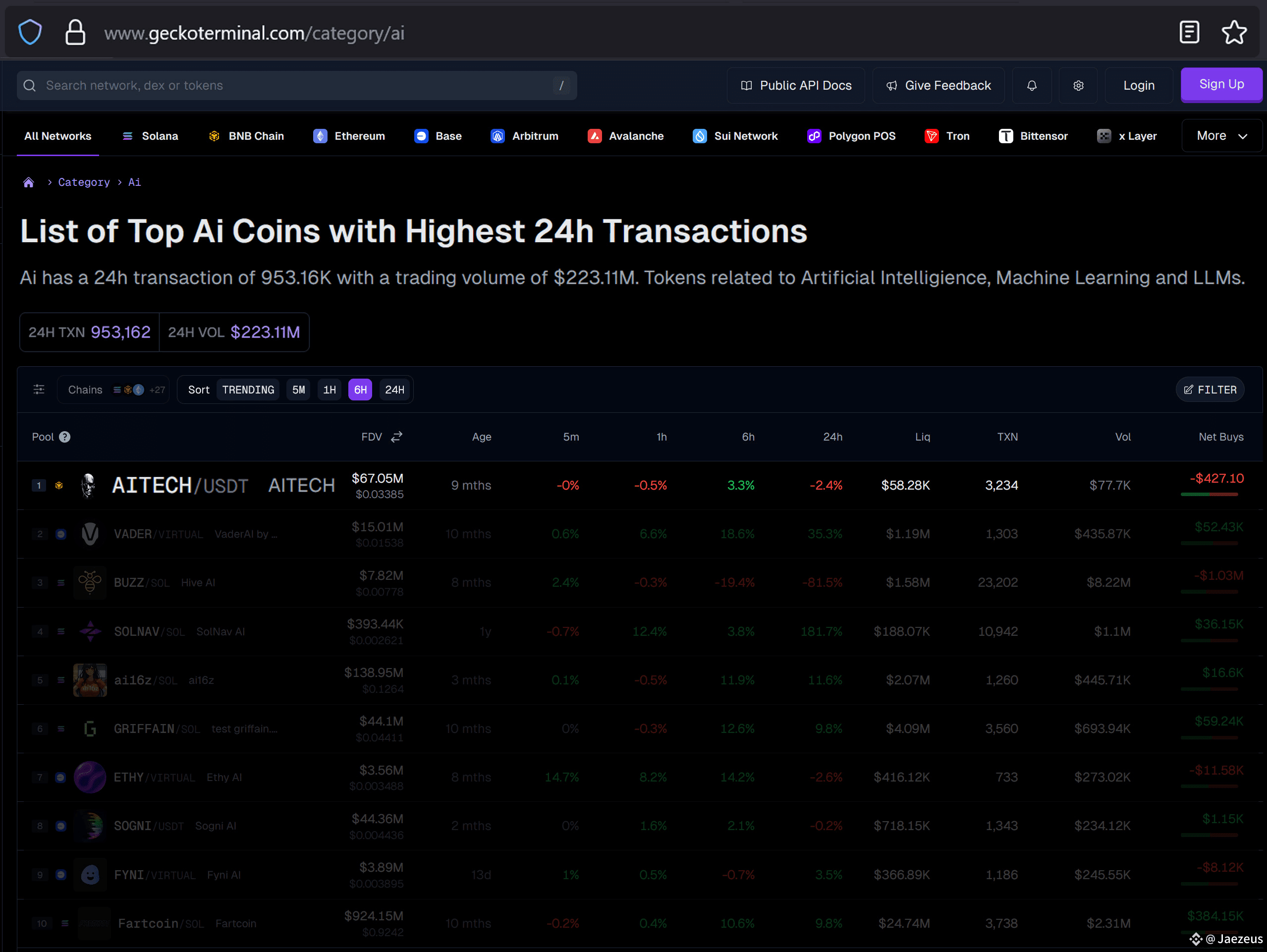This screenshot has width=1267, height=952.
Task: Toggle FDV swap arrows icon
Action: (396, 437)
